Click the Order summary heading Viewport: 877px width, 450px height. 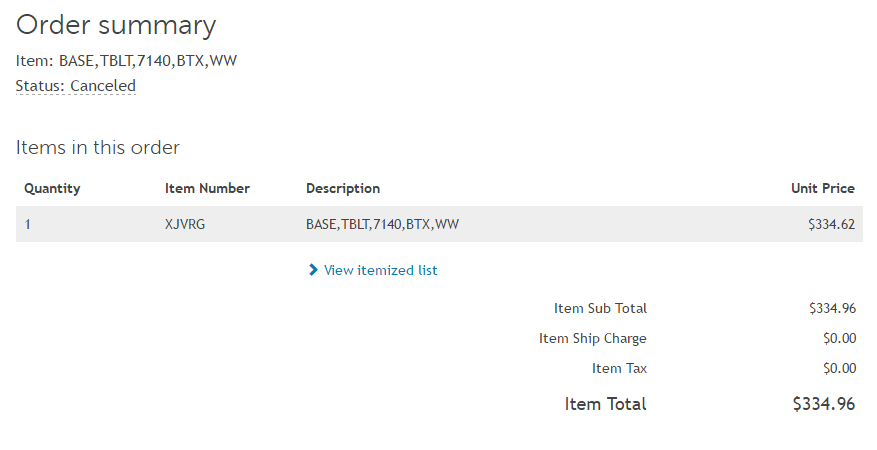coord(116,25)
